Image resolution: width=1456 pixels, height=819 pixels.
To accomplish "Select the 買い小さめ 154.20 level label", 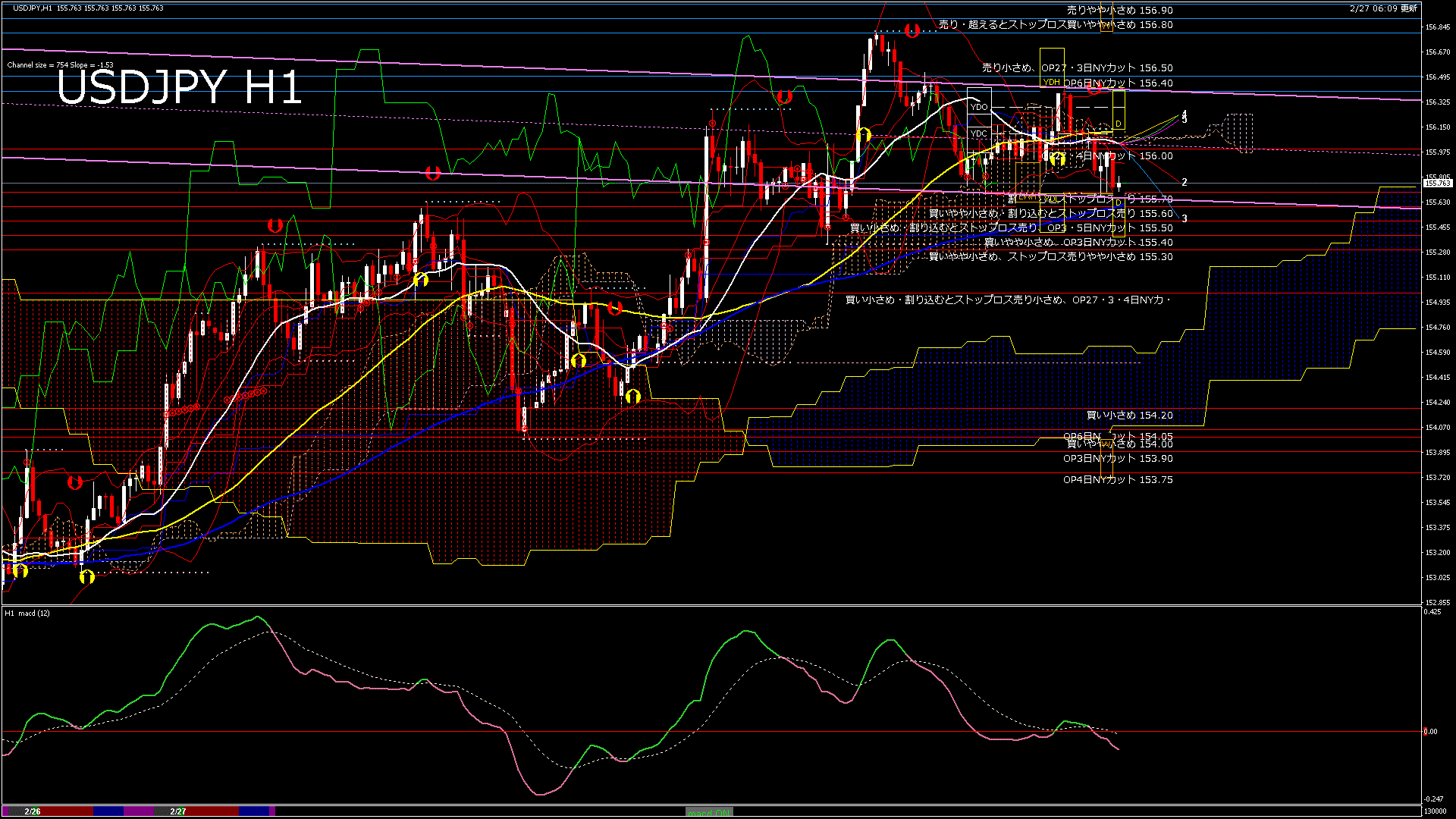I will point(1129,416).
